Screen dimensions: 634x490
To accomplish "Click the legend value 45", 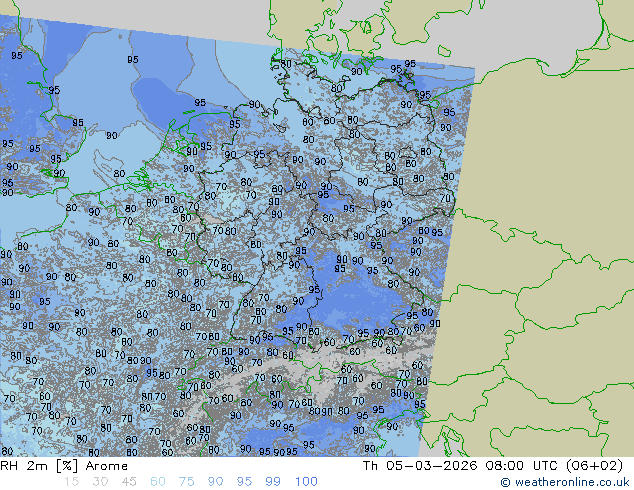I will (x=129, y=482).
